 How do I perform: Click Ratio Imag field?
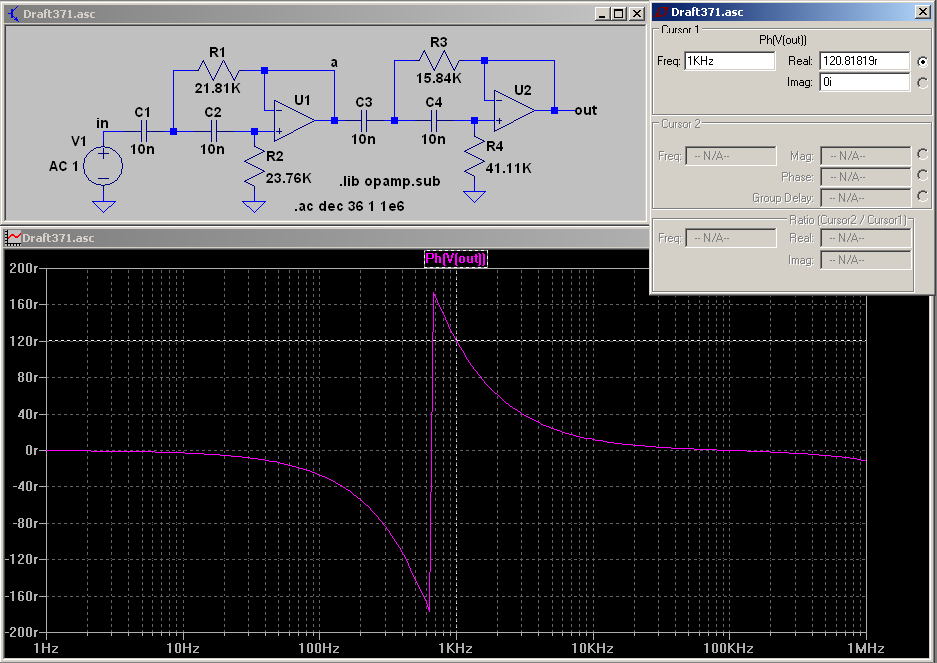pyautogui.click(x=866, y=260)
